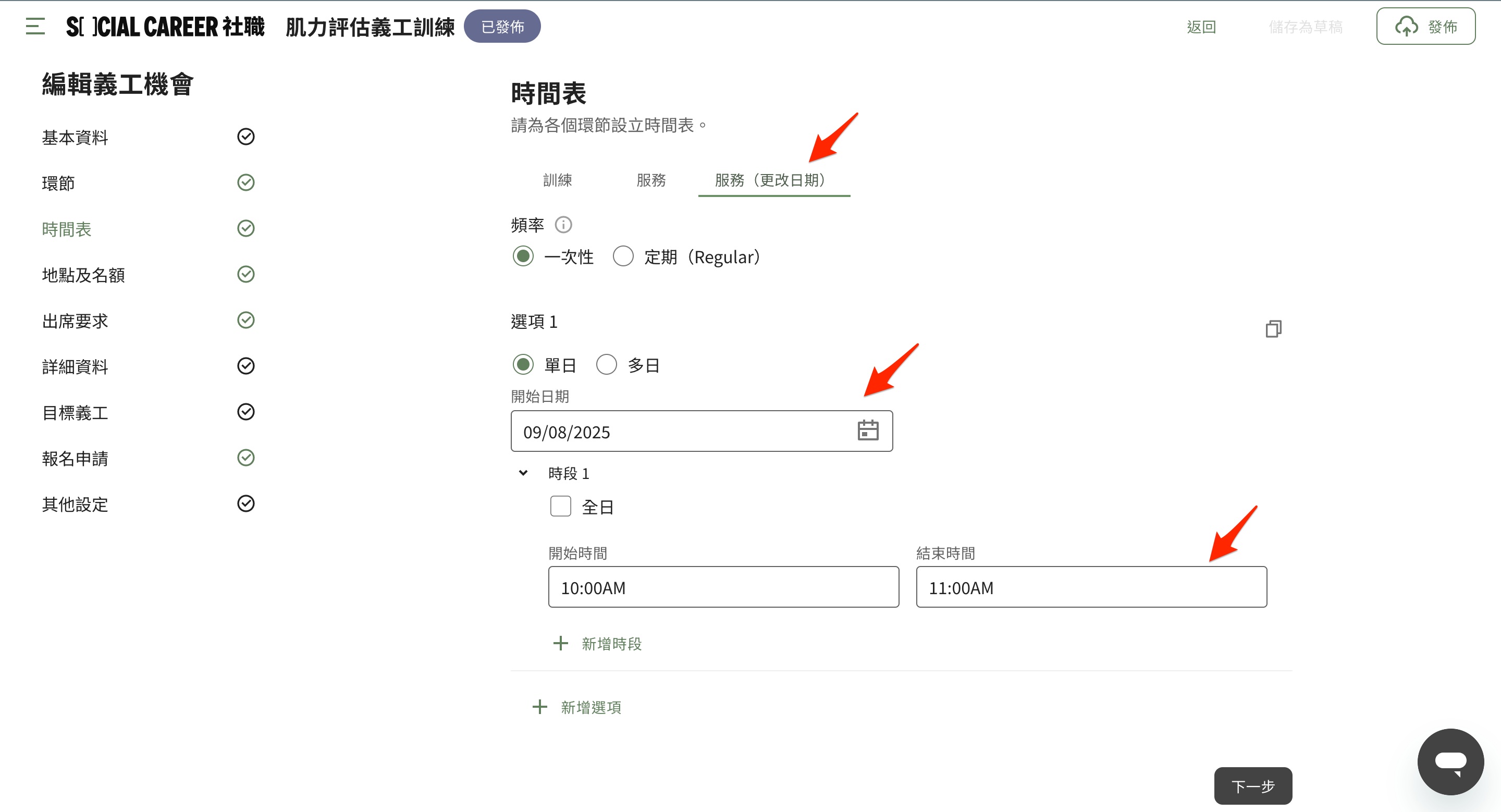Click the cloud upload 發佈 button
The width and height of the screenshot is (1501, 812).
1425,27
